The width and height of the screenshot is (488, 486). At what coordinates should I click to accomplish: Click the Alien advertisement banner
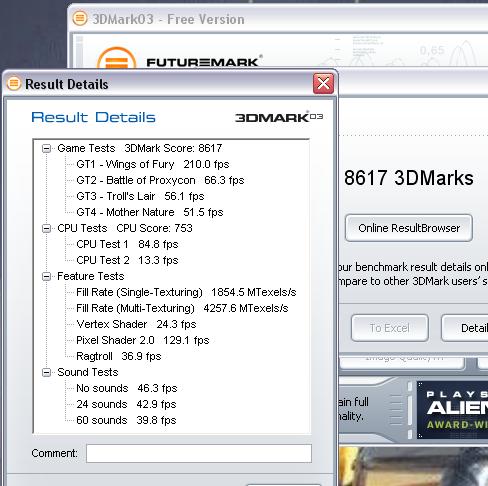(452, 410)
